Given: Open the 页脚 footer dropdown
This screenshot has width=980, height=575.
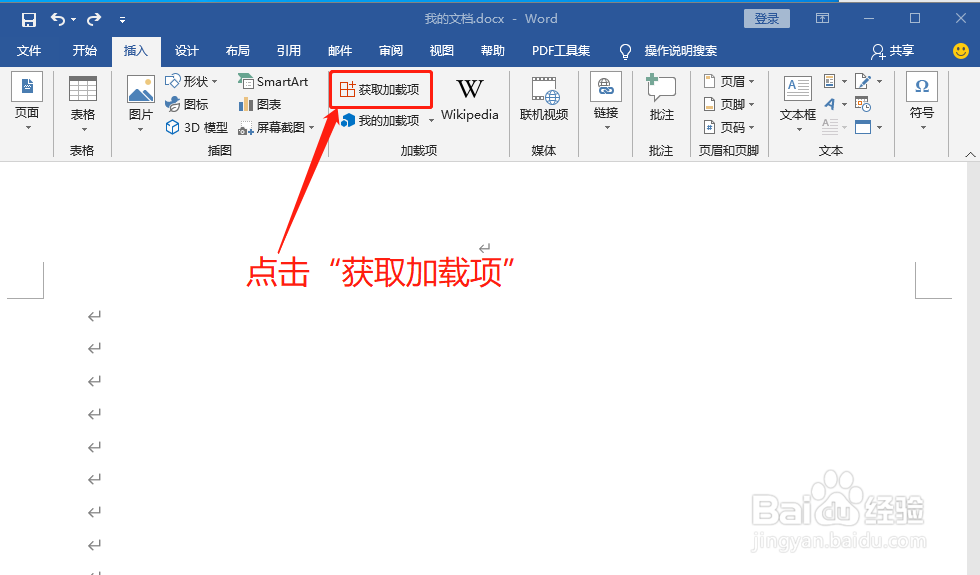Looking at the screenshot, I should (729, 104).
